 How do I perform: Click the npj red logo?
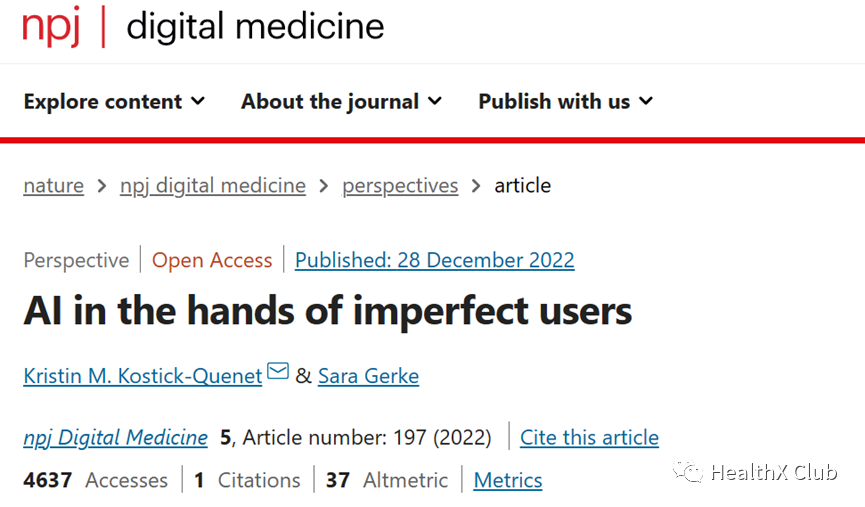[x=51, y=26]
